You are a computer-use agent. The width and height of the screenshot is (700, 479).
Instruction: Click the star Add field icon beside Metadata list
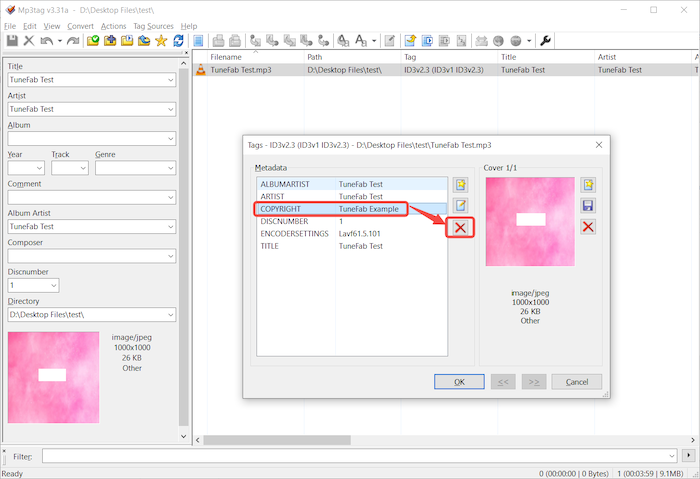pos(461,184)
